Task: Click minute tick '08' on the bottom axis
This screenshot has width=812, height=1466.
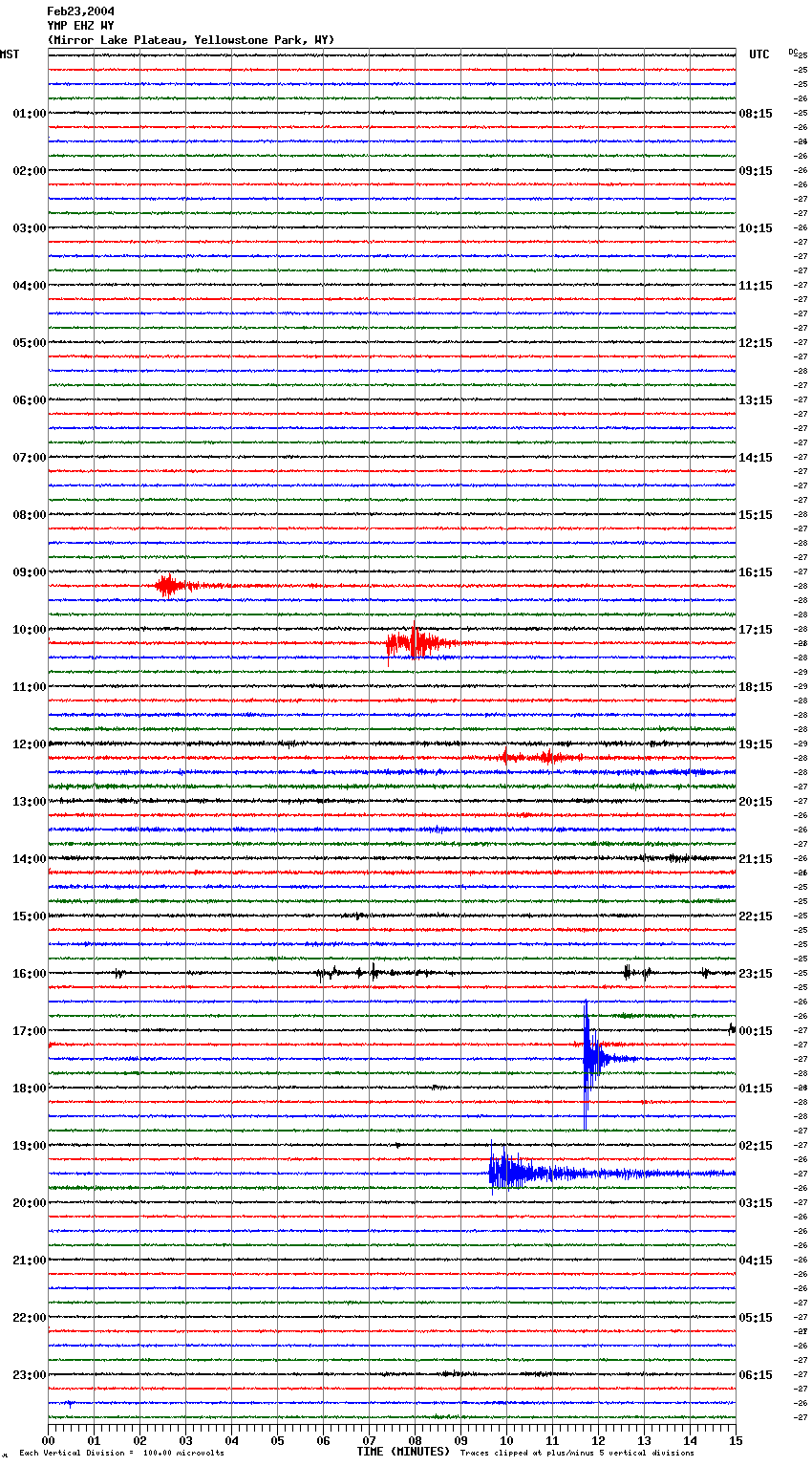Action: pyautogui.click(x=415, y=1440)
